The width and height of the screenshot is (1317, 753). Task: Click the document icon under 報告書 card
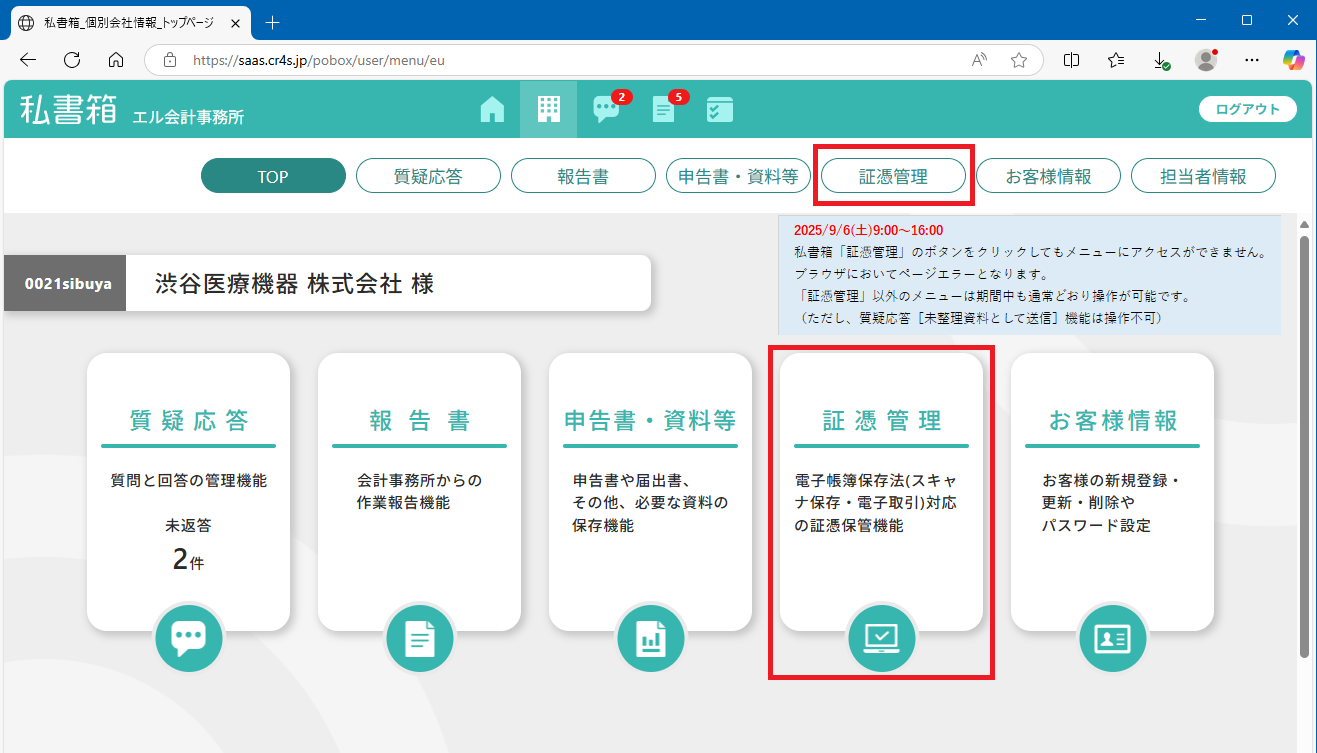pos(420,637)
